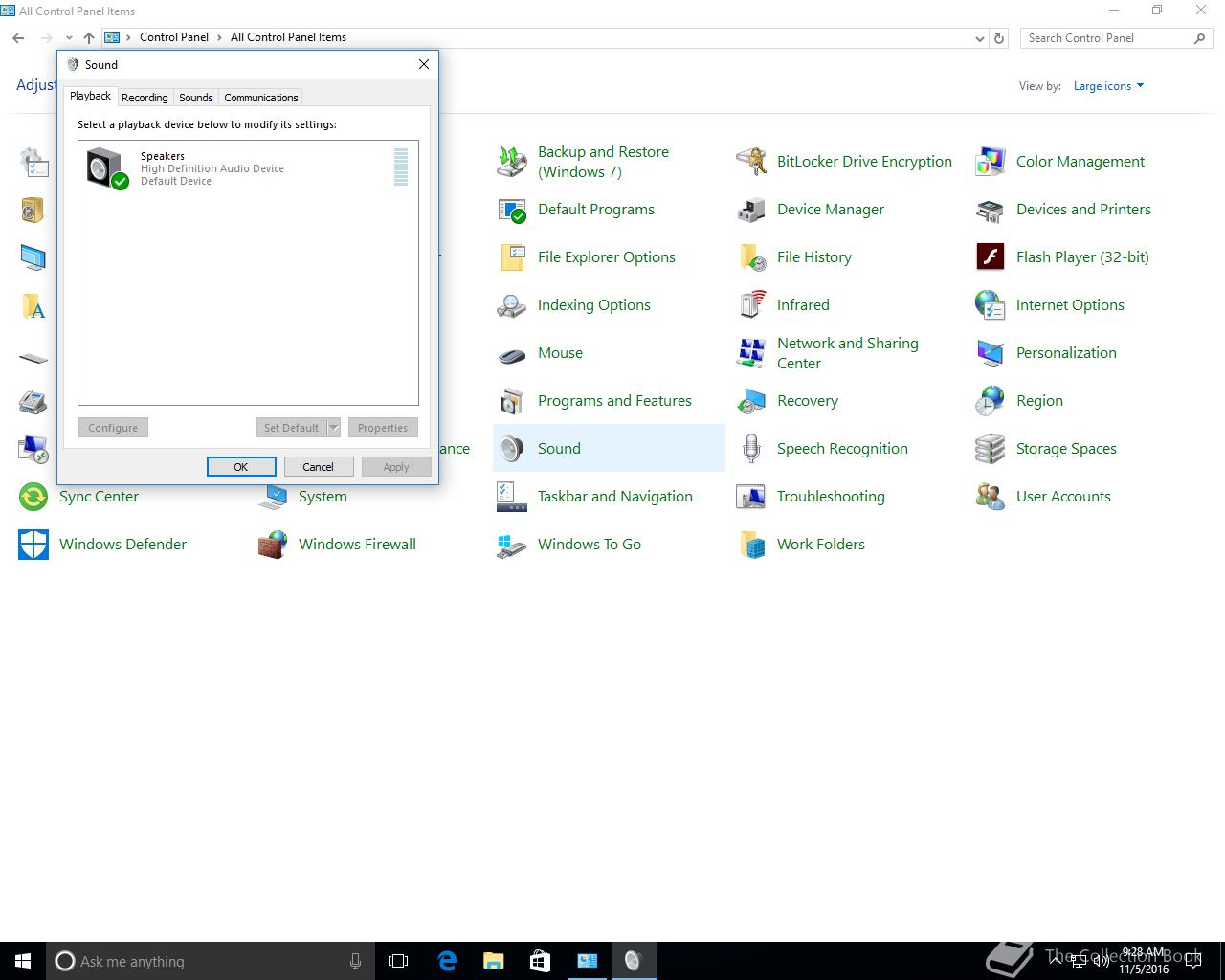
Task: Click the Cortana Ask me anything box
Action: pyautogui.click(x=211, y=961)
